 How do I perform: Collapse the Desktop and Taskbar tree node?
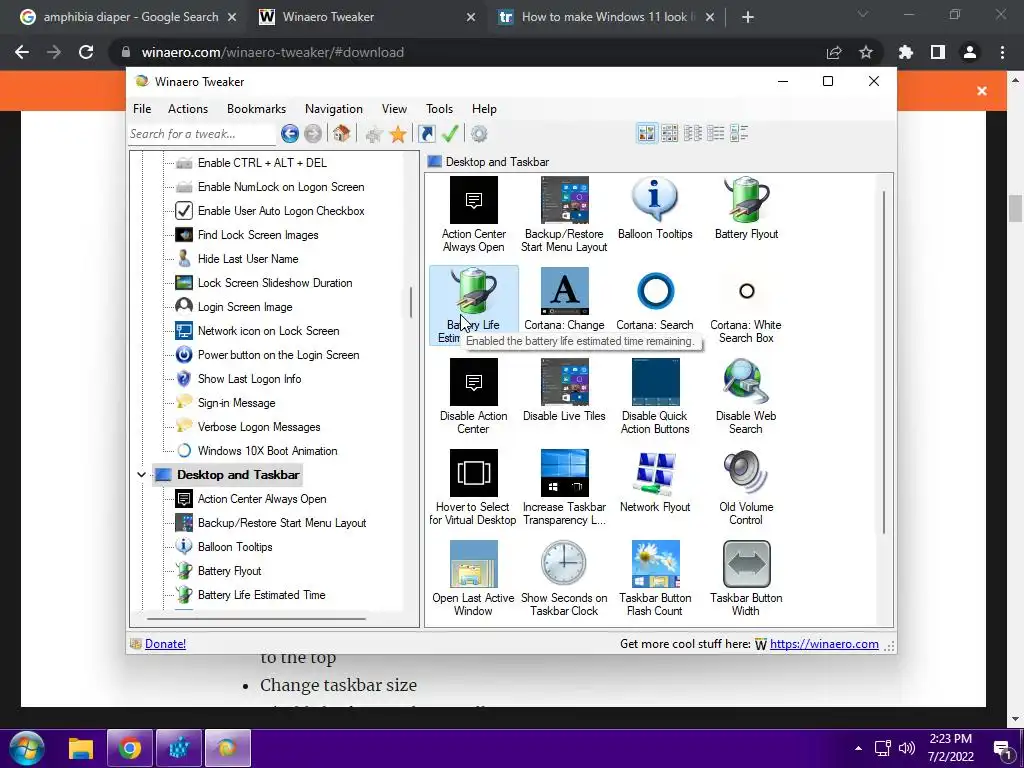pyautogui.click(x=141, y=475)
